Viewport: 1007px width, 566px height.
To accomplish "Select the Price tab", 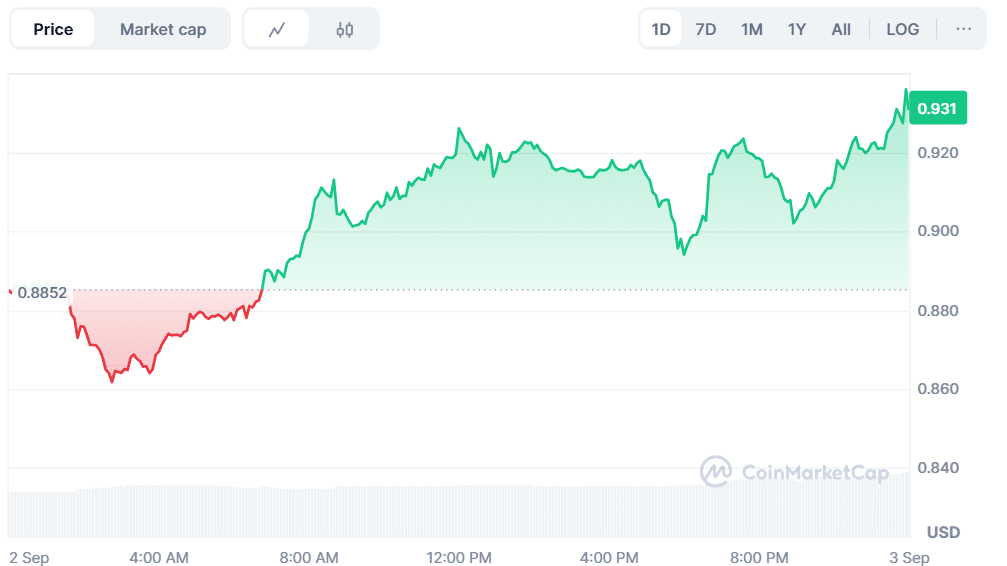I will pyautogui.click(x=53, y=29).
